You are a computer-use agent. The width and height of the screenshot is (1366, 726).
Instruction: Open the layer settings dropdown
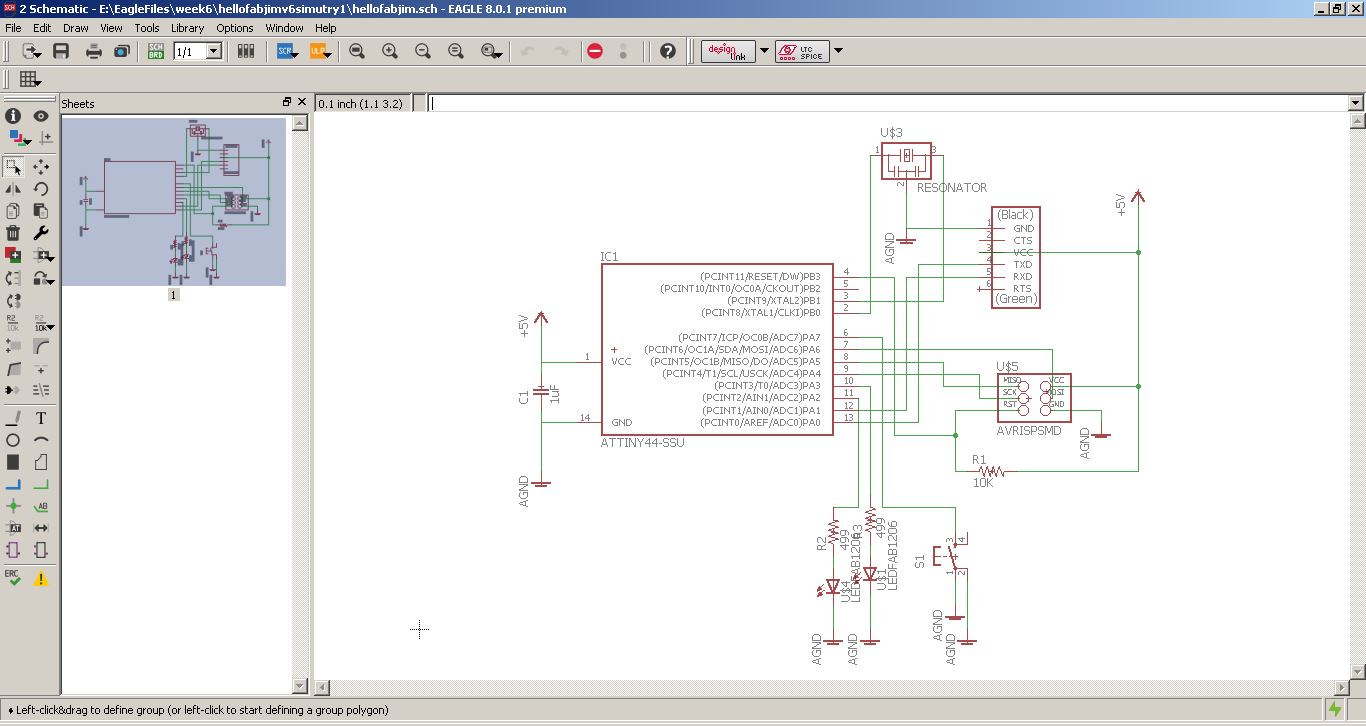(18, 138)
